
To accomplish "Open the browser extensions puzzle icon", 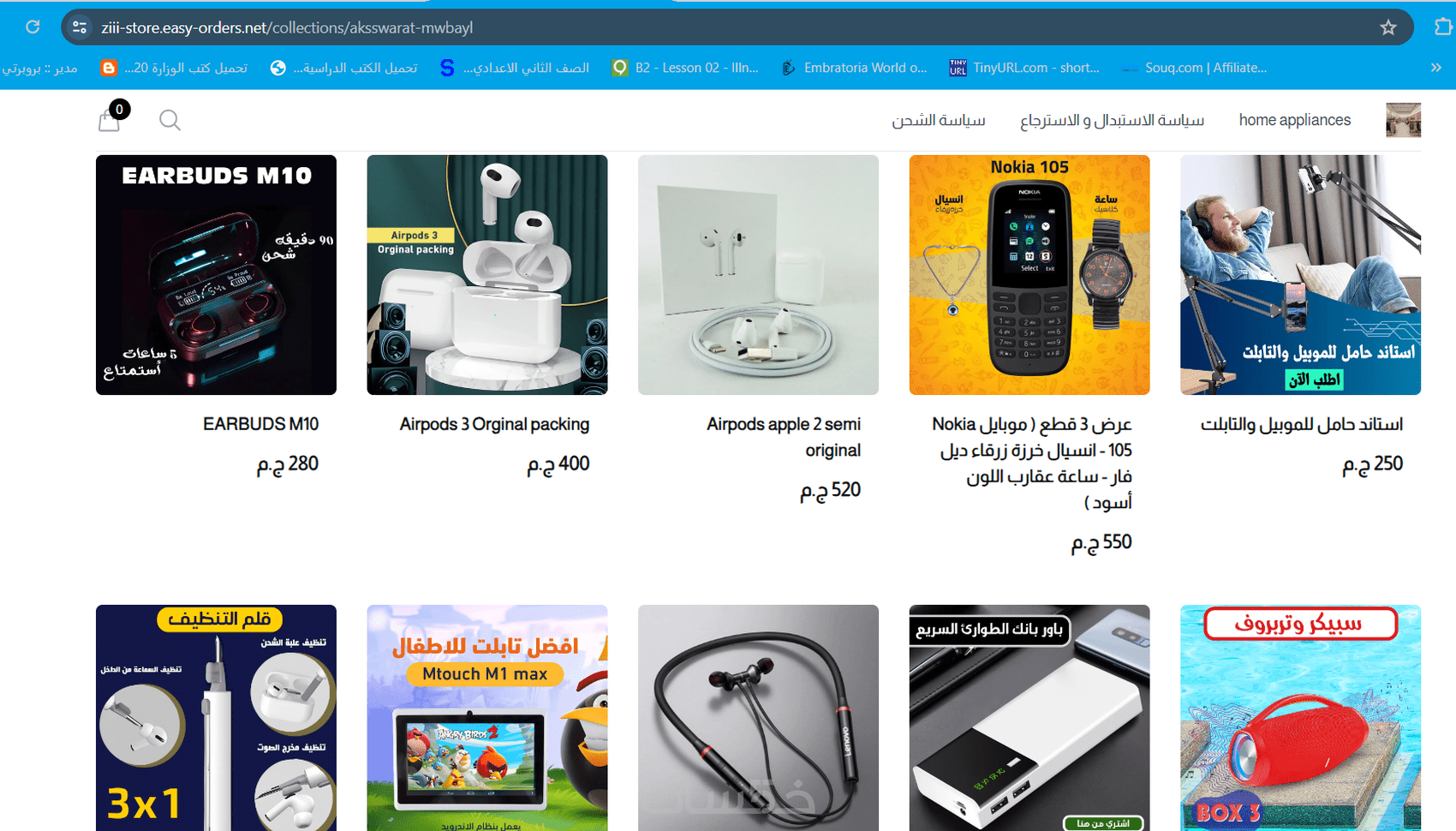I will [x=1443, y=27].
